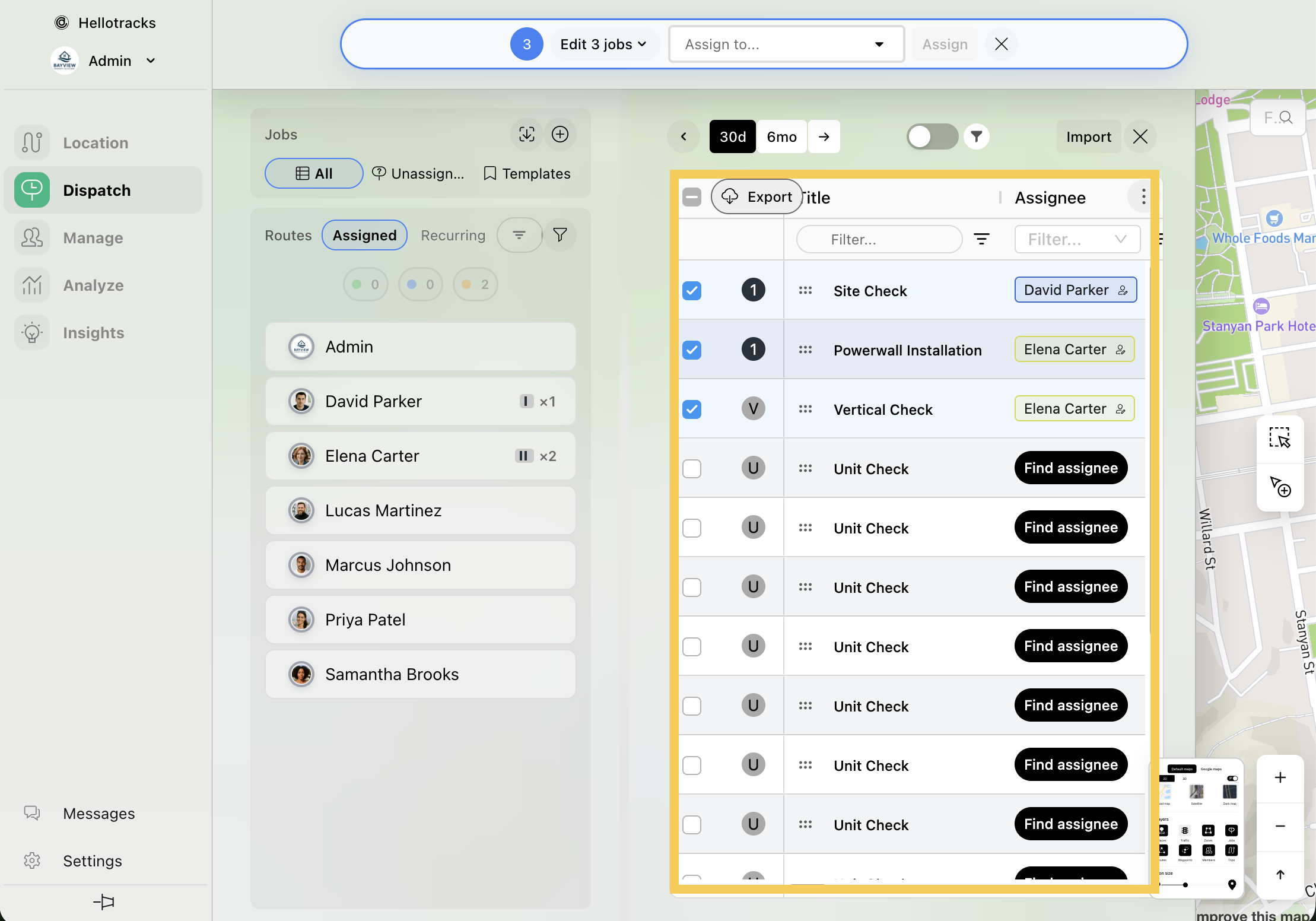
Task: Open the Assignee filter dropdown
Action: tap(1077, 239)
